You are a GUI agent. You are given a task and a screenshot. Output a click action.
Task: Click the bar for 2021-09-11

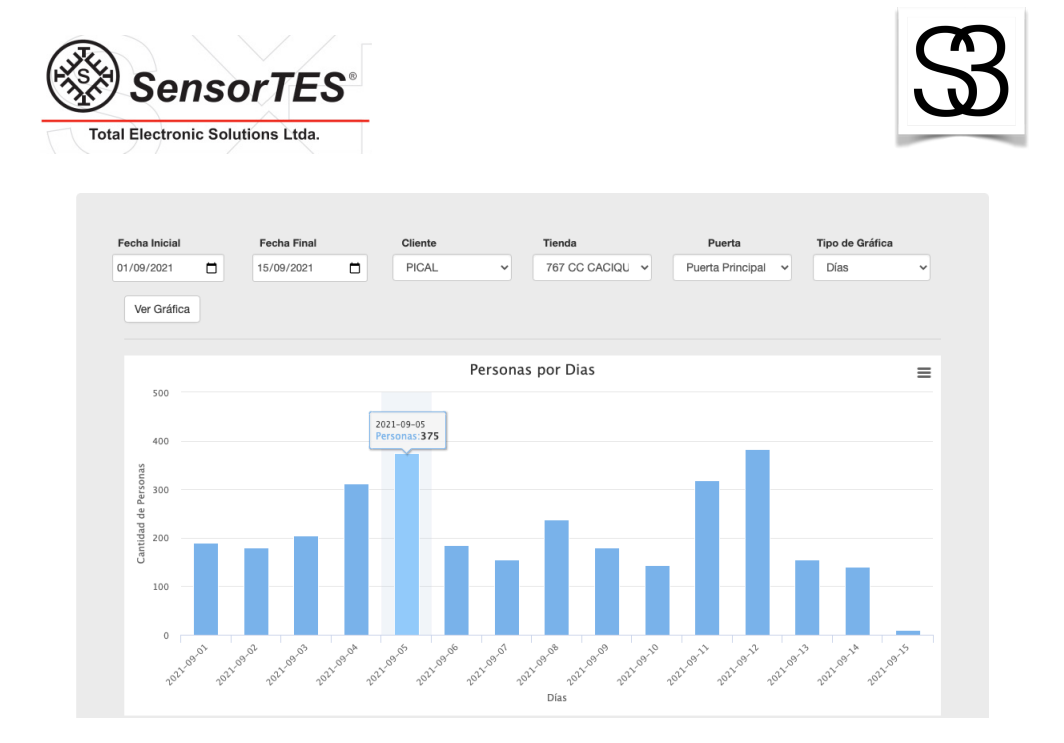click(x=707, y=558)
